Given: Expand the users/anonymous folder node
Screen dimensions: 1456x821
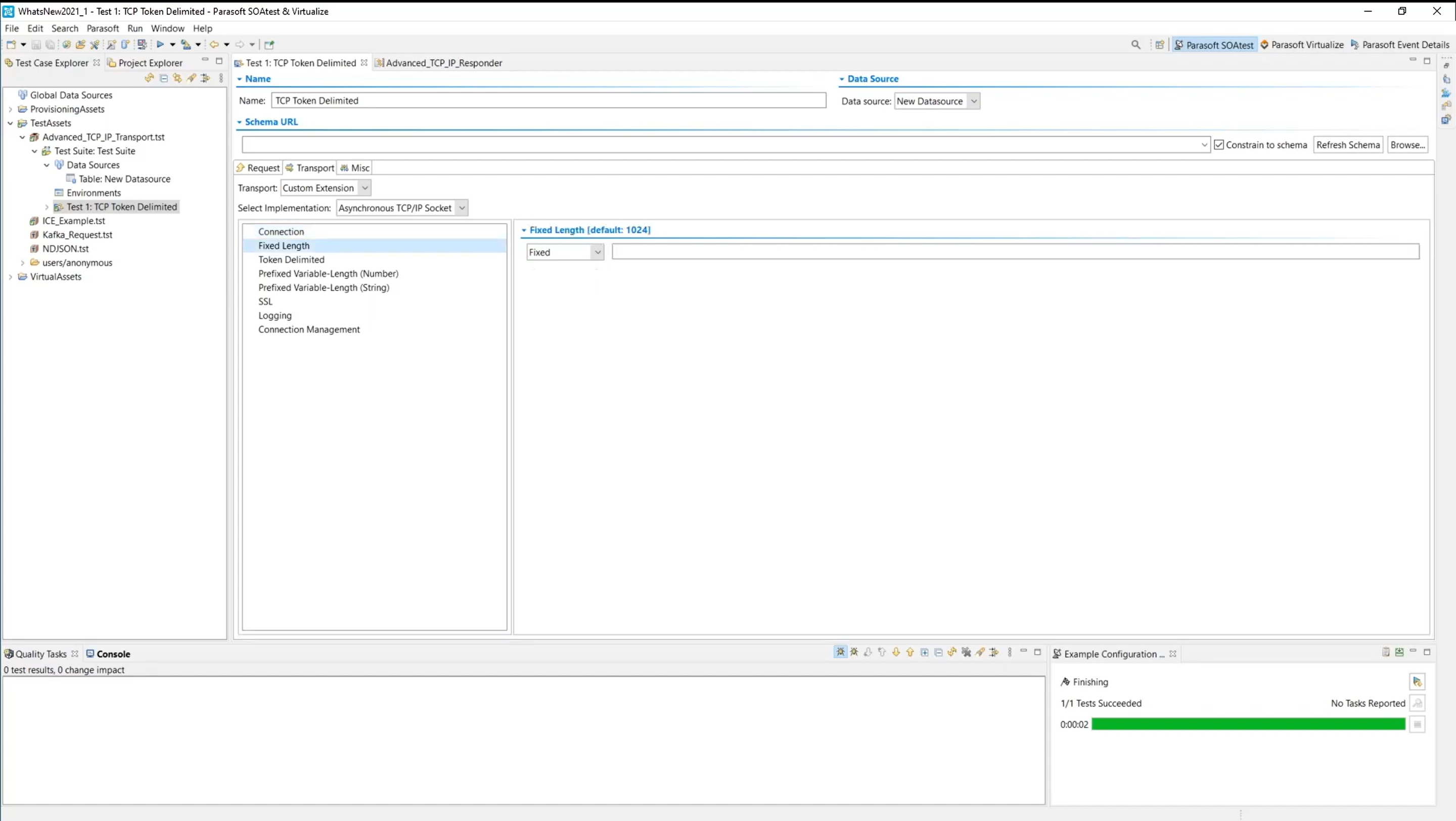Looking at the screenshot, I should tap(23, 263).
